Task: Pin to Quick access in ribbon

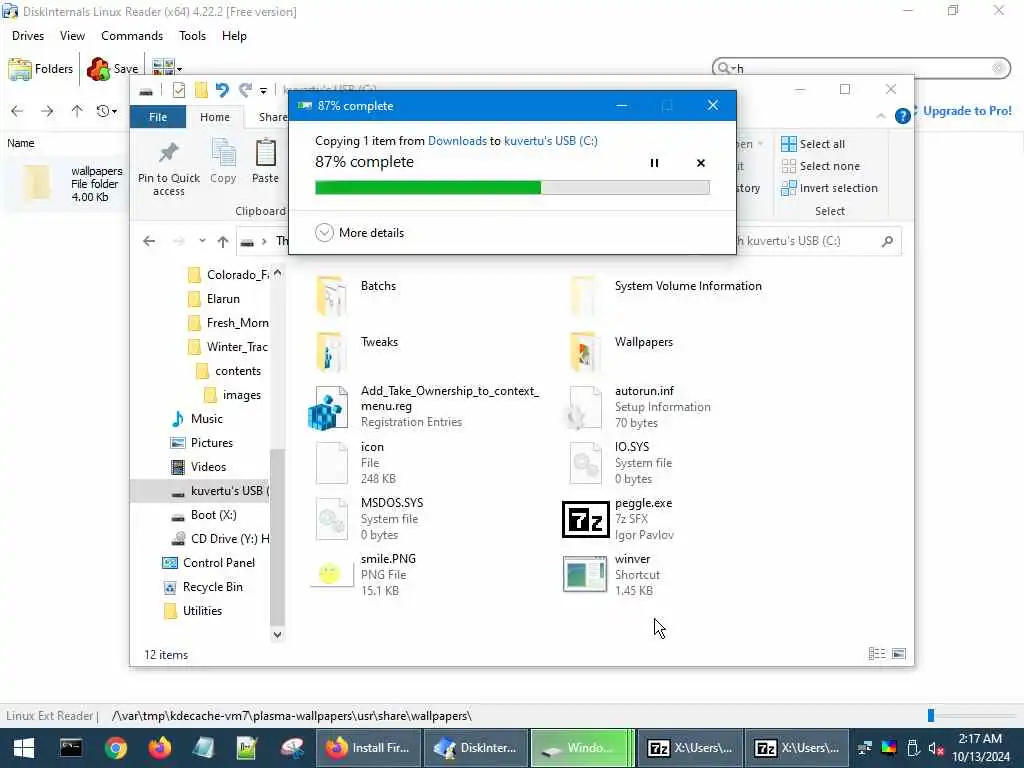Action: pyautogui.click(x=168, y=168)
